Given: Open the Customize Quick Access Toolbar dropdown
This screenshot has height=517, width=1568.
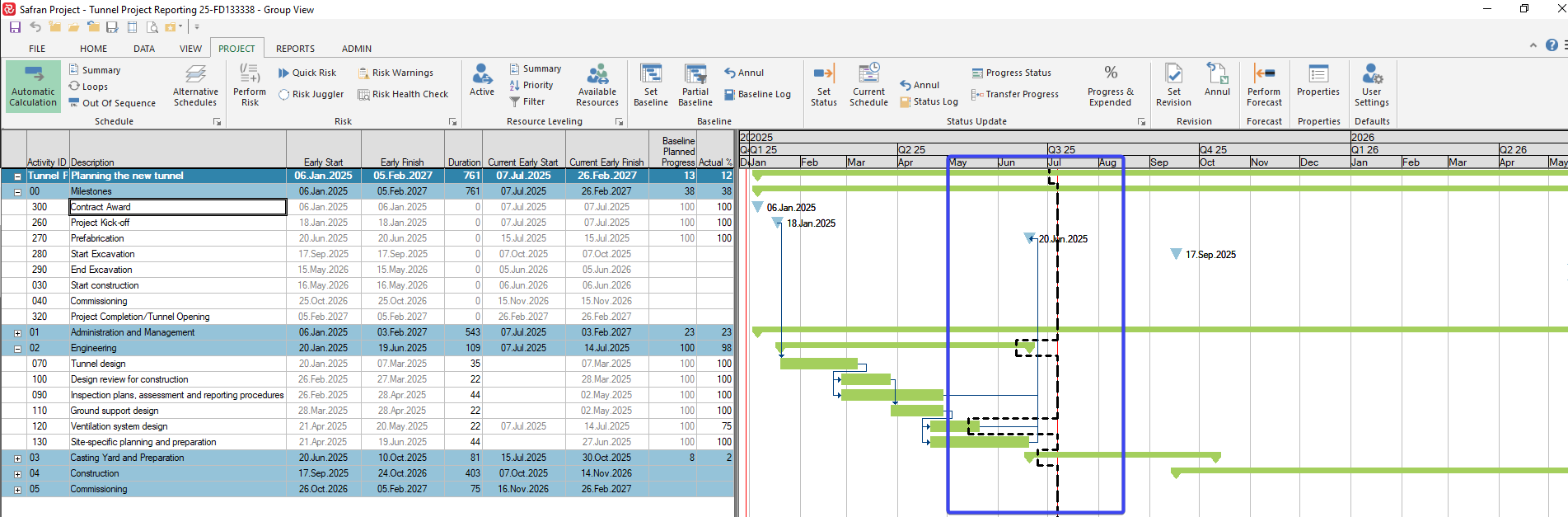Looking at the screenshot, I should (x=197, y=27).
